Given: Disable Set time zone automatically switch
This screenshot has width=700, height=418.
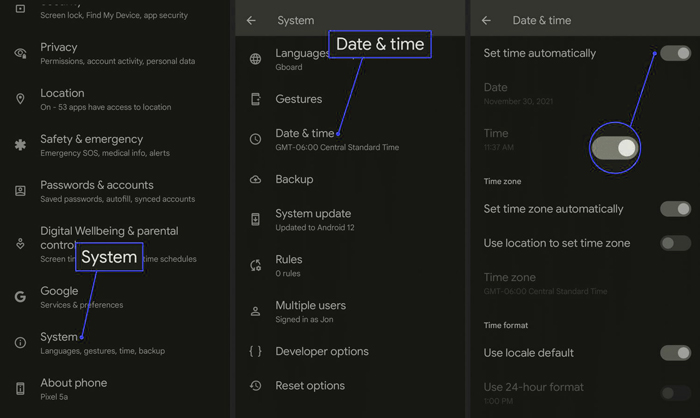Looking at the screenshot, I should pos(675,209).
